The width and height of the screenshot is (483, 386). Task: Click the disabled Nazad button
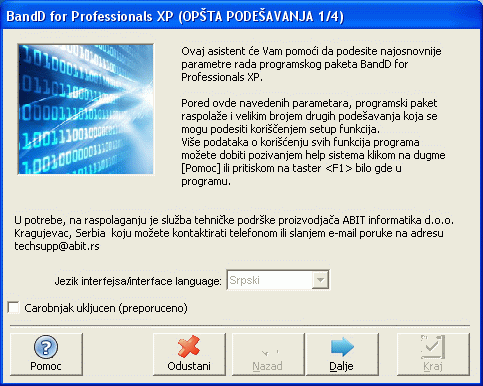coord(268,354)
